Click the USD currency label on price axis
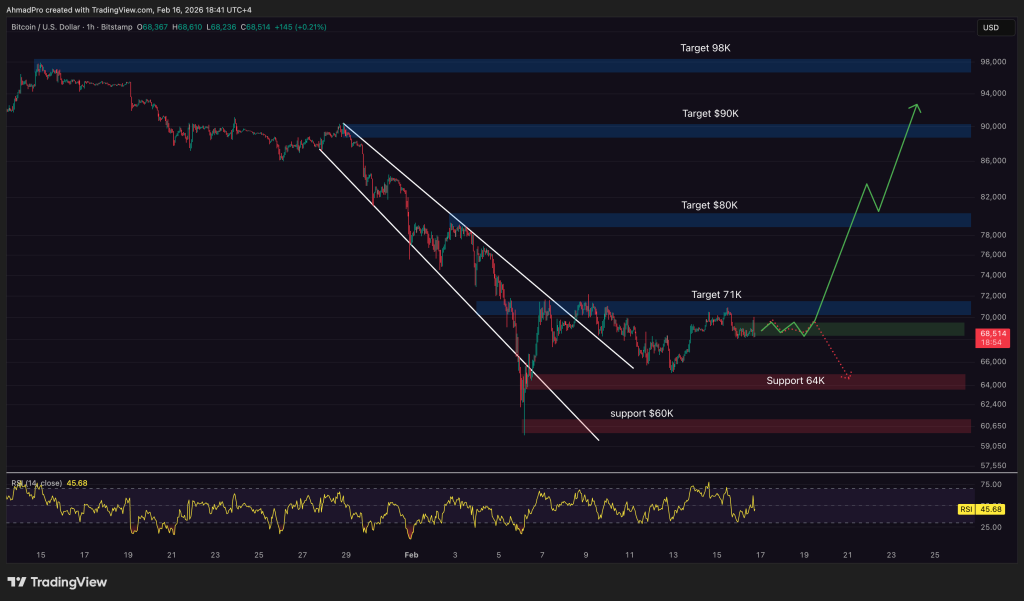The width and height of the screenshot is (1024, 601). click(991, 27)
